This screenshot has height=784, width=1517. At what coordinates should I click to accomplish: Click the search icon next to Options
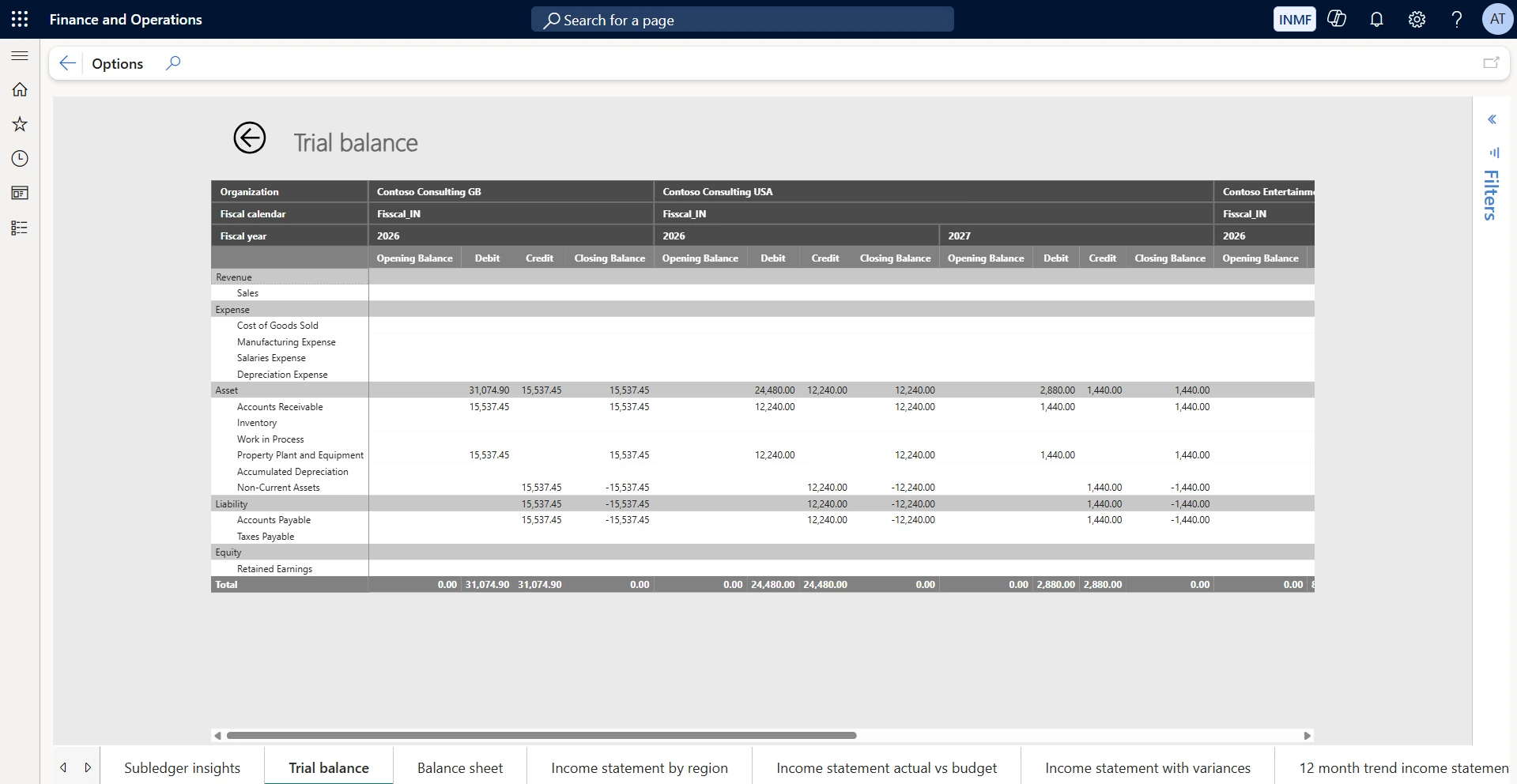(x=173, y=63)
